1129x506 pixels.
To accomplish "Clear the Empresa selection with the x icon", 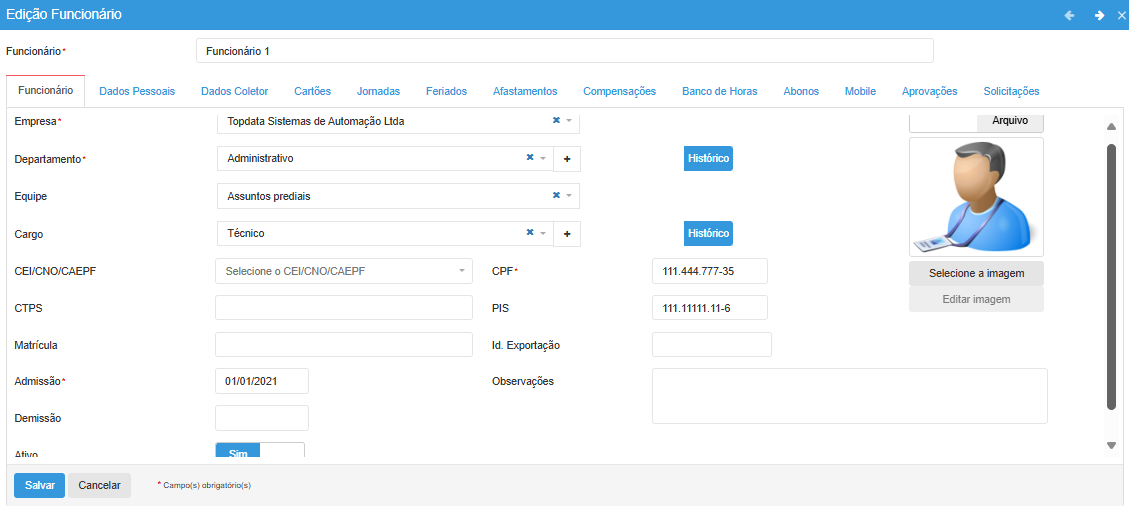I will coord(556,121).
